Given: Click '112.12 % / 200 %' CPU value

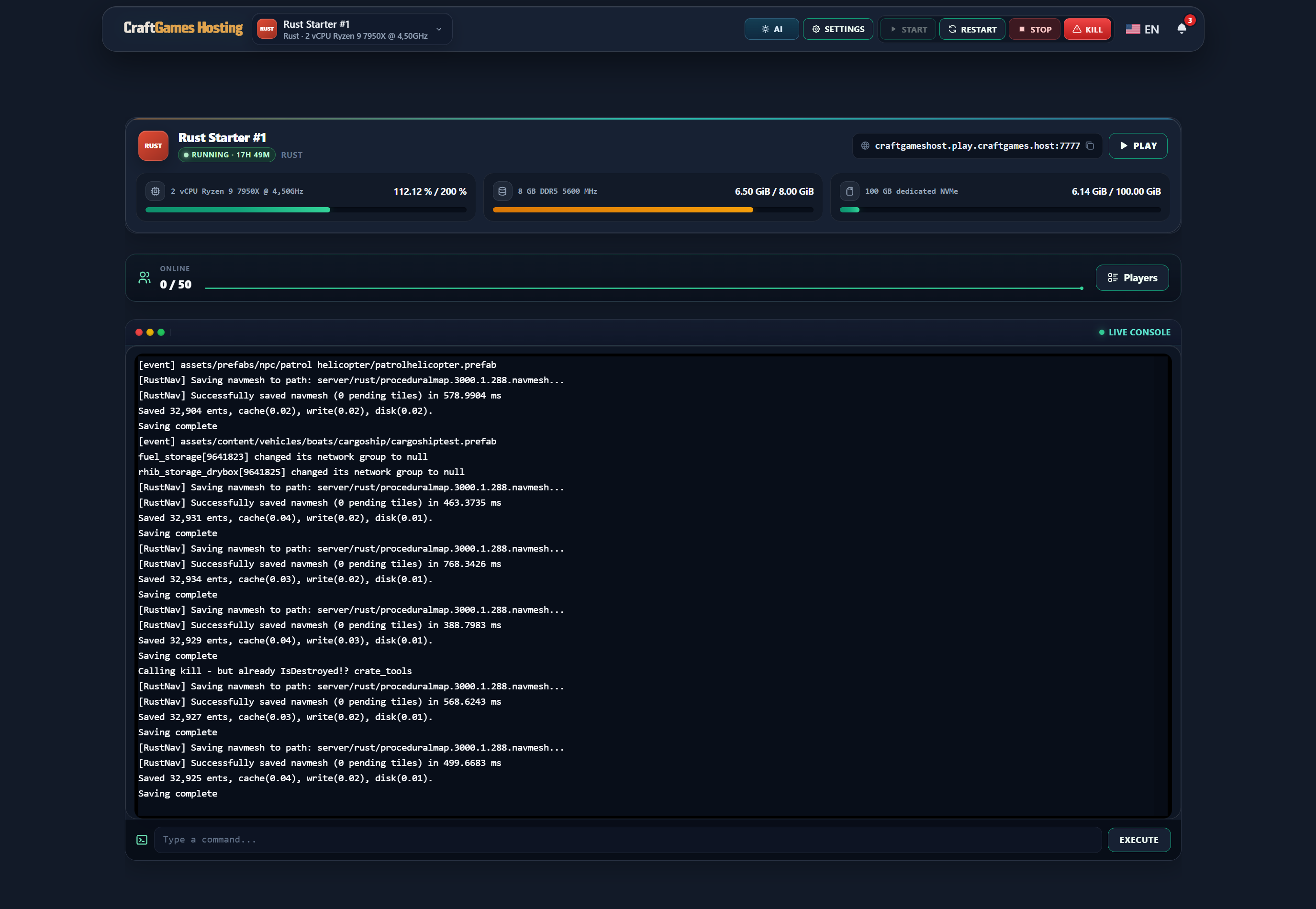Looking at the screenshot, I should pos(430,191).
